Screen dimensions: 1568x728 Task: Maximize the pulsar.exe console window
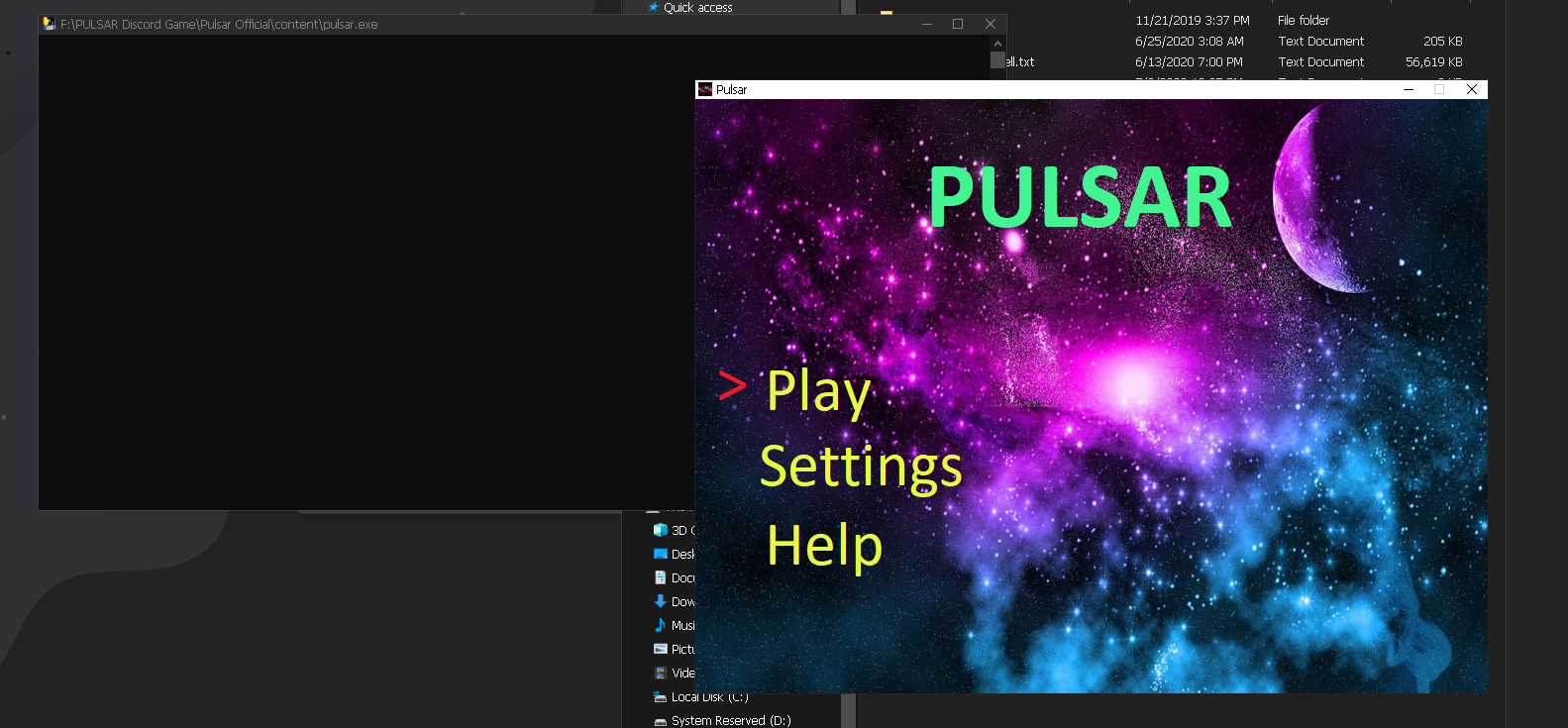(x=958, y=24)
